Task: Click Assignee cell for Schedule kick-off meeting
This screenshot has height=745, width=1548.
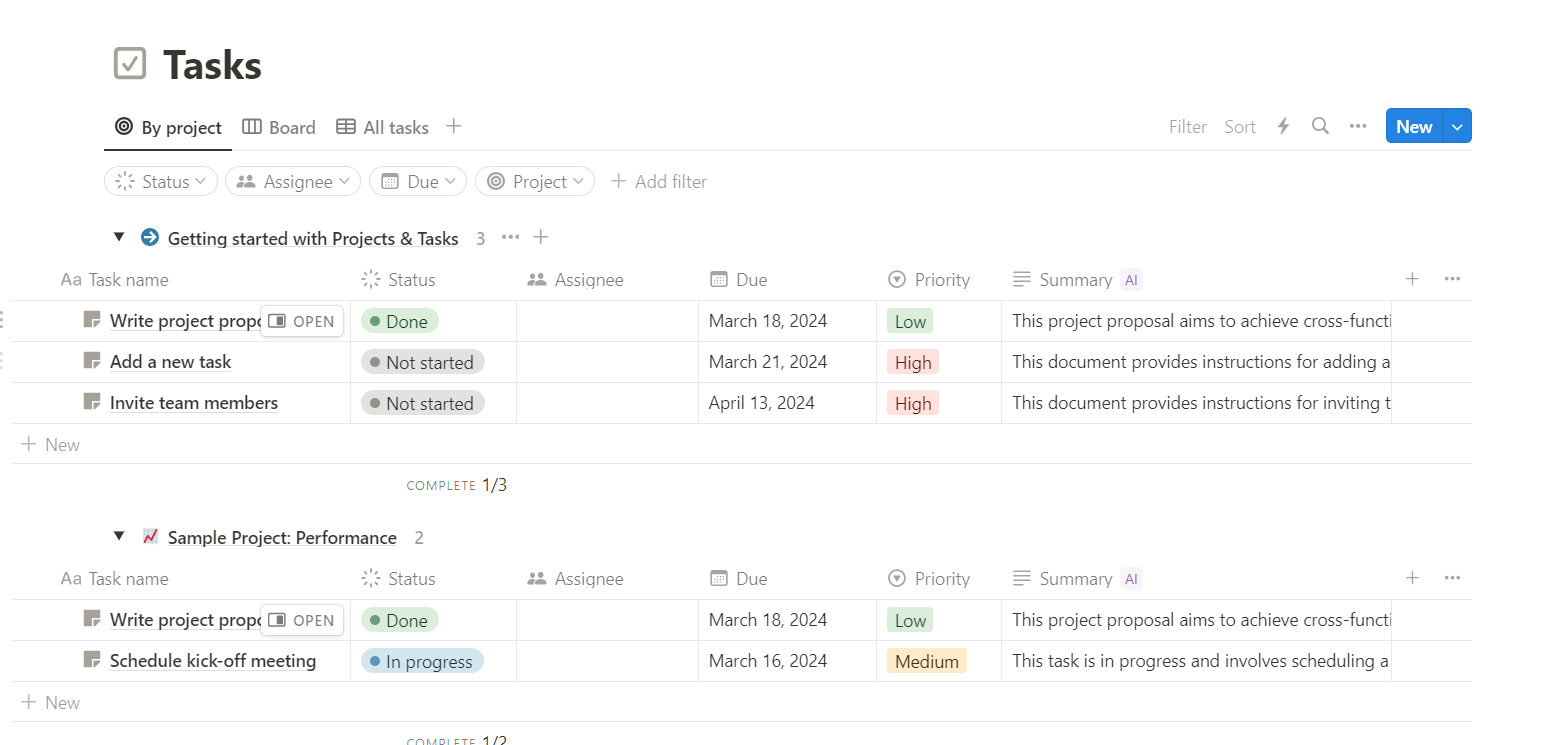Action: click(x=607, y=661)
